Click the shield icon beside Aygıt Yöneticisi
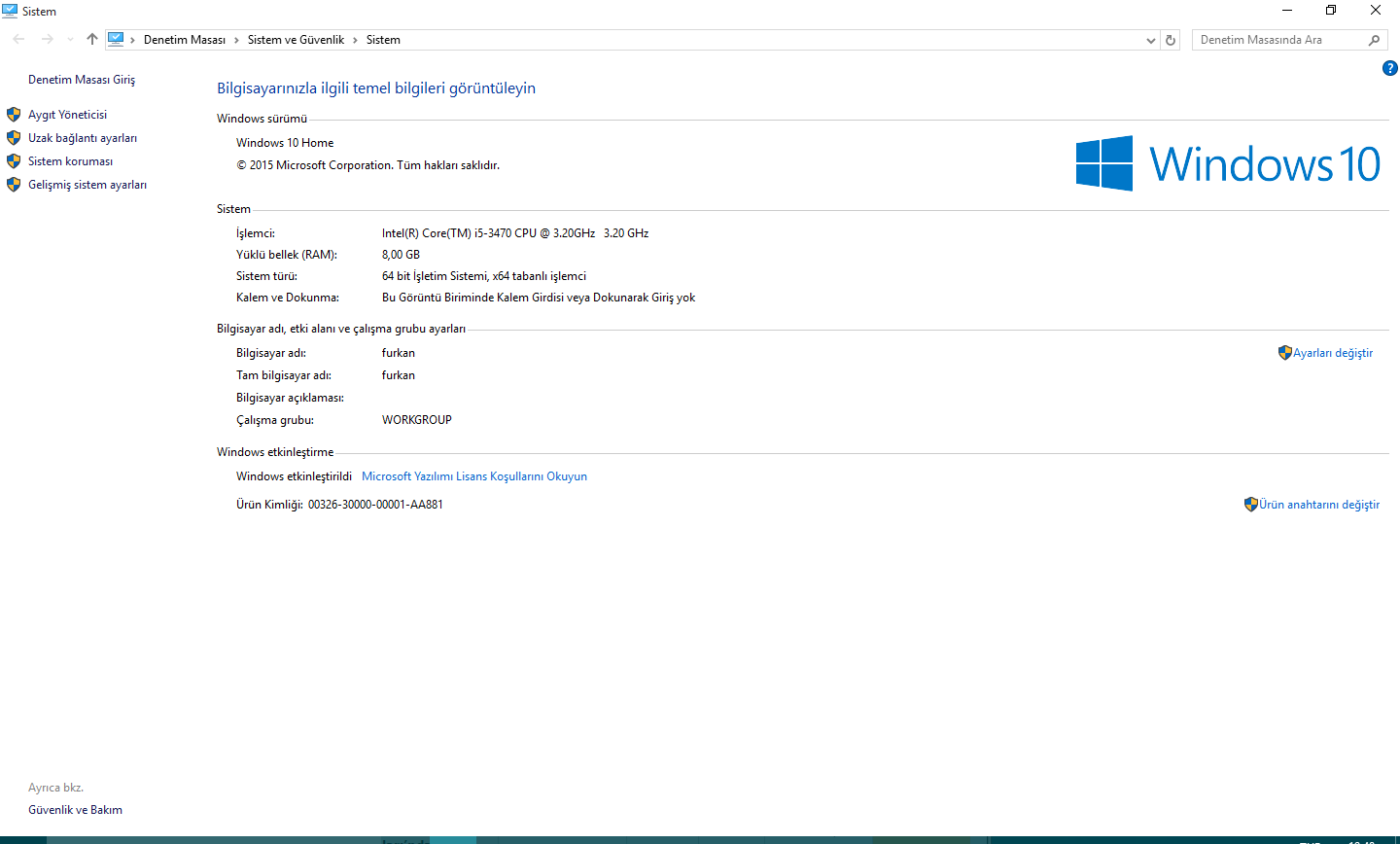1400x844 pixels. [x=14, y=115]
